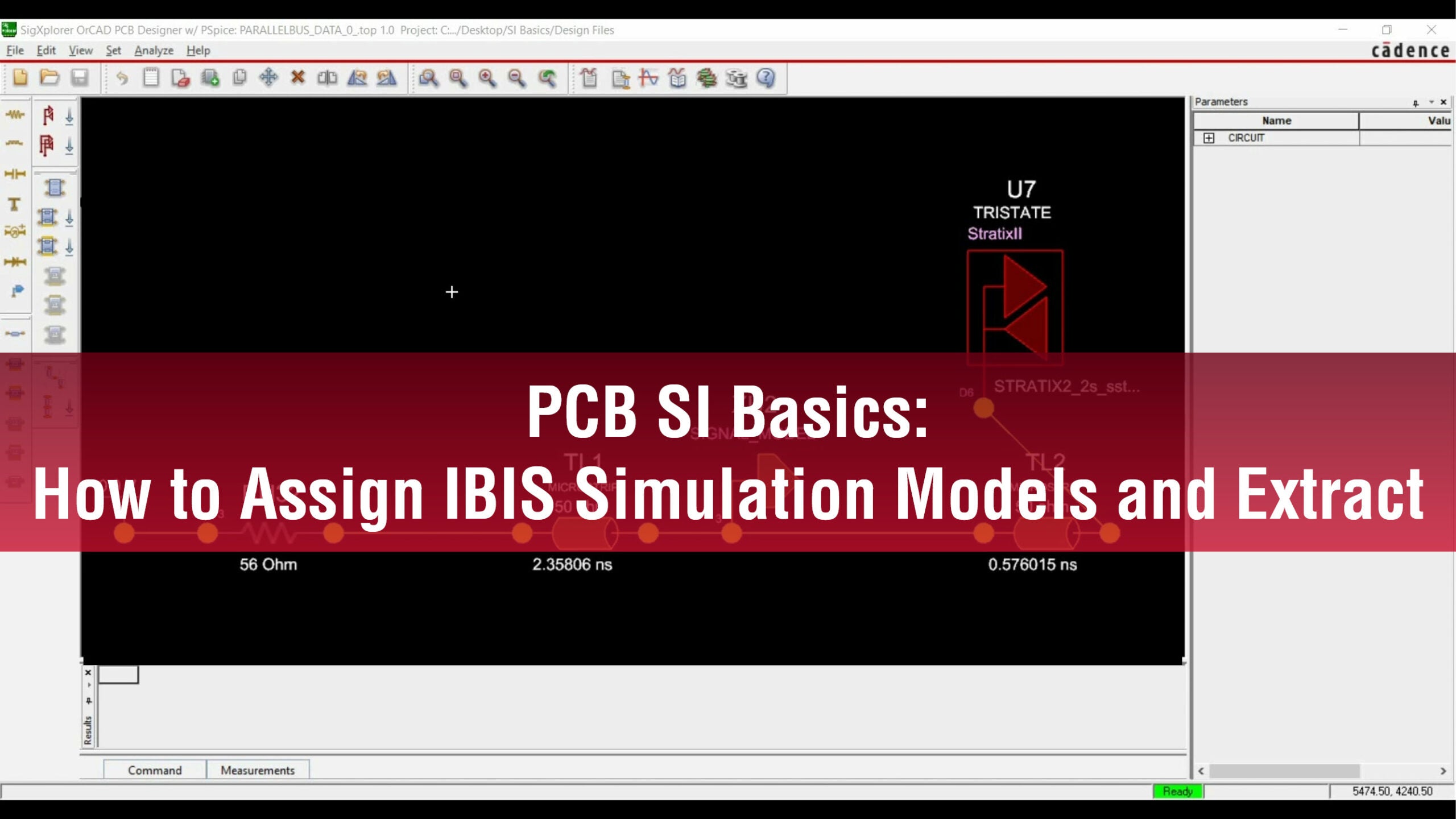Image resolution: width=1456 pixels, height=819 pixels.
Task: Click the mirror icon in toolbar
Action: click(x=327, y=77)
